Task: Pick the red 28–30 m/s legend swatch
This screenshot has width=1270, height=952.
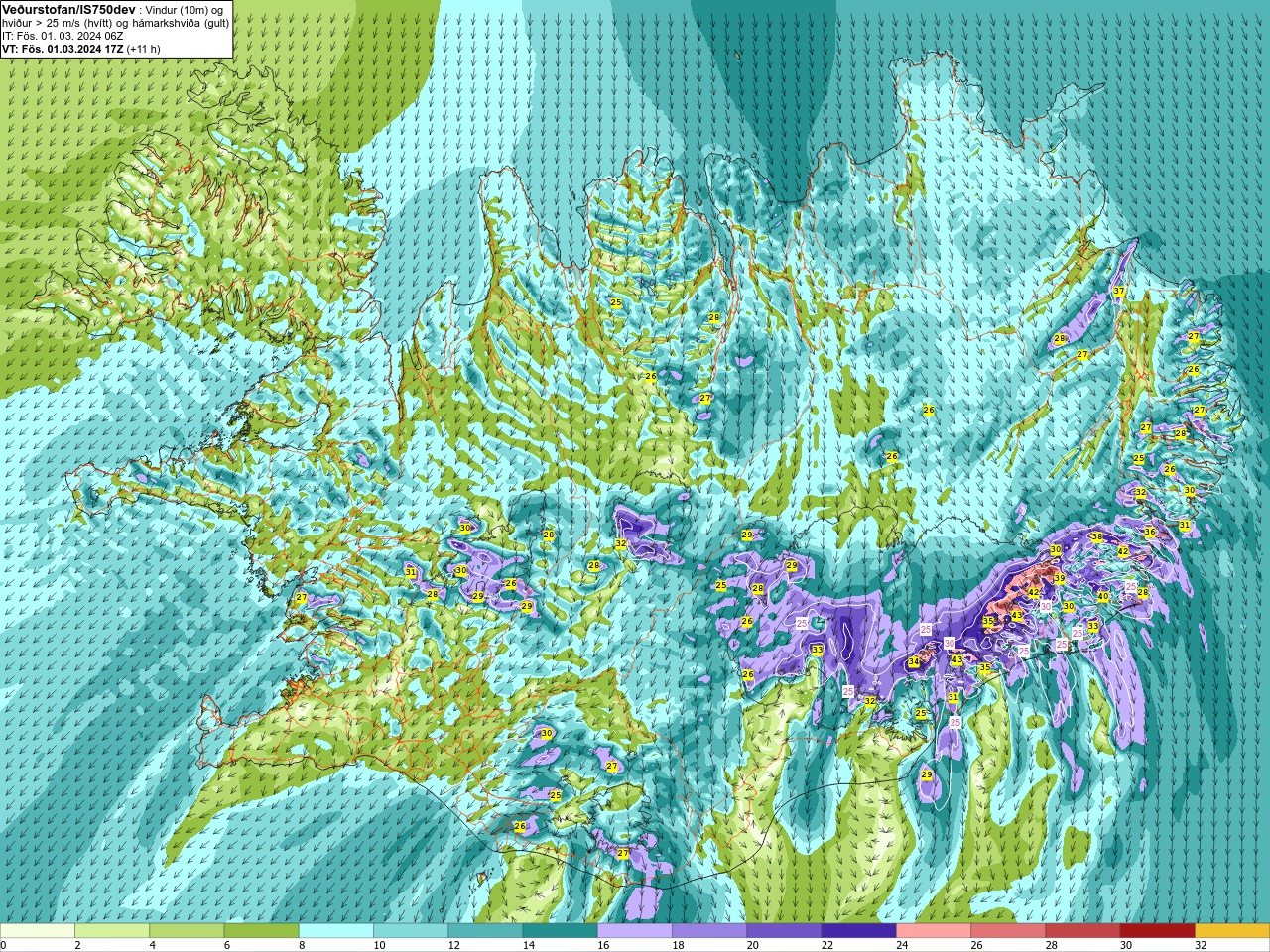Action: point(1083,931)
